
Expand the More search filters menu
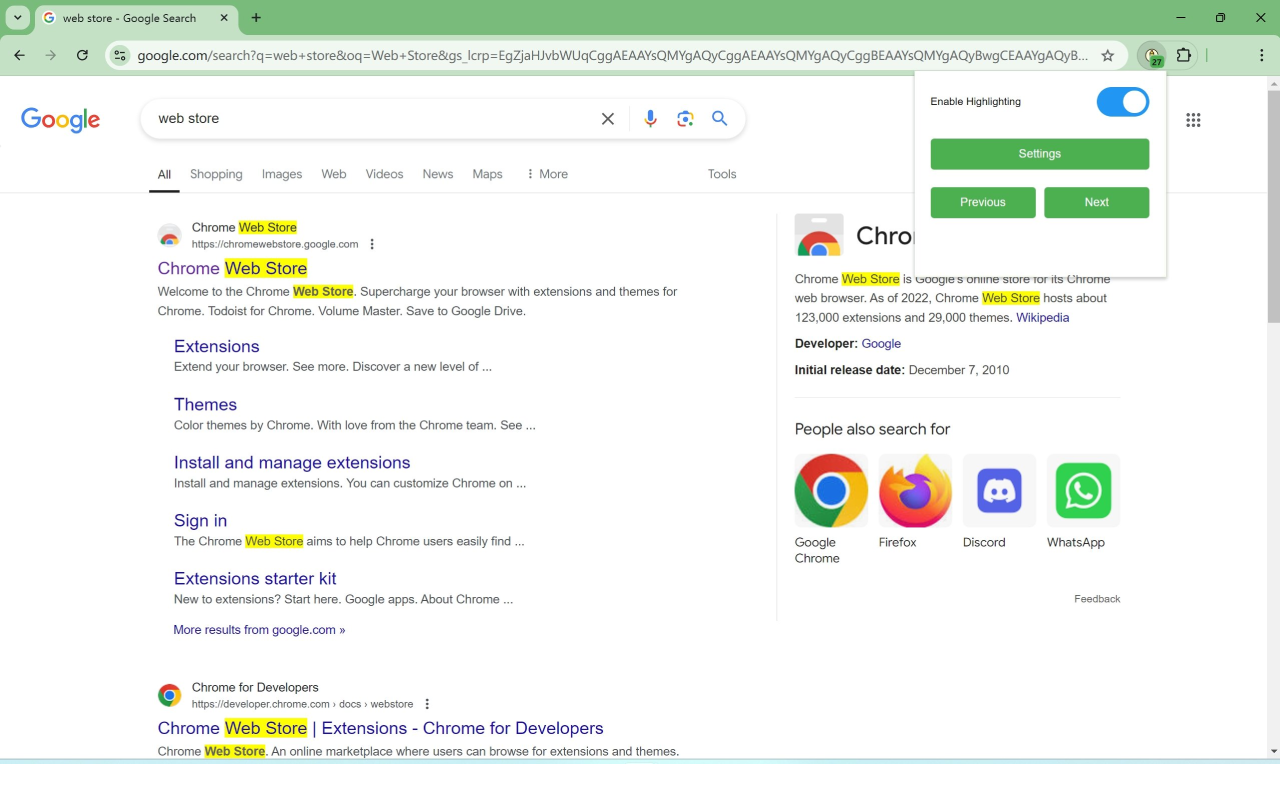(546, 174)
